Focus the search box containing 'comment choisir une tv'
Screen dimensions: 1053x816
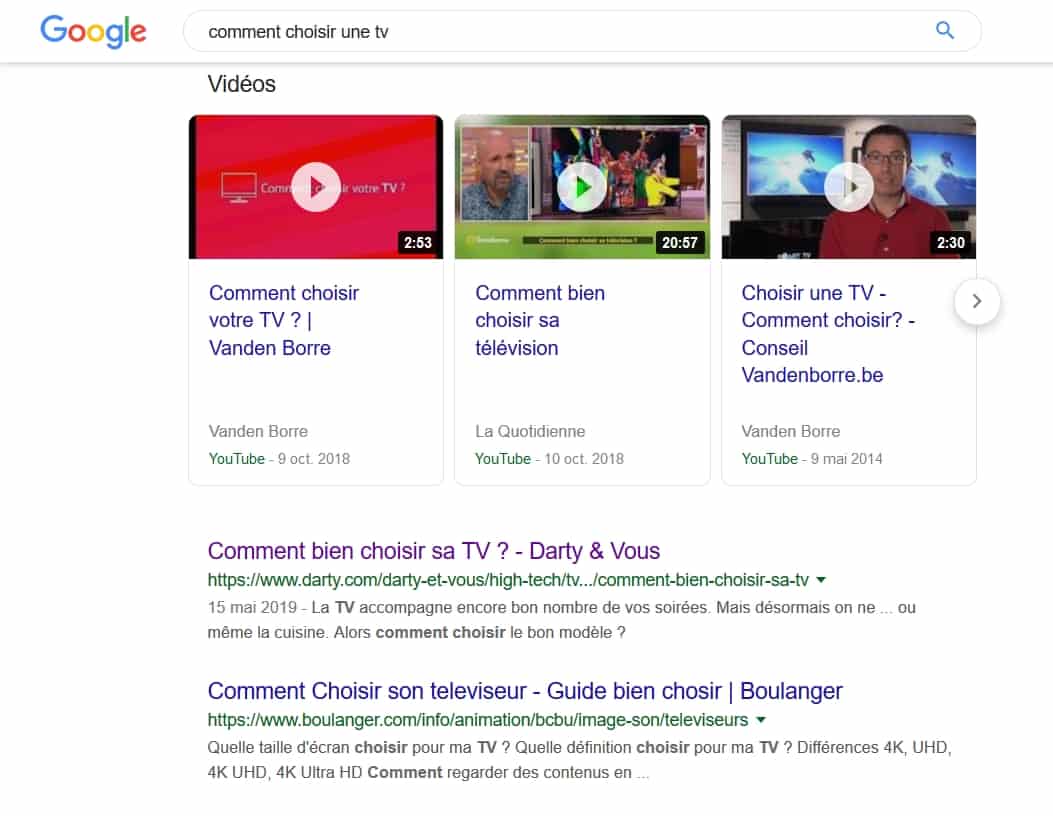582,31
